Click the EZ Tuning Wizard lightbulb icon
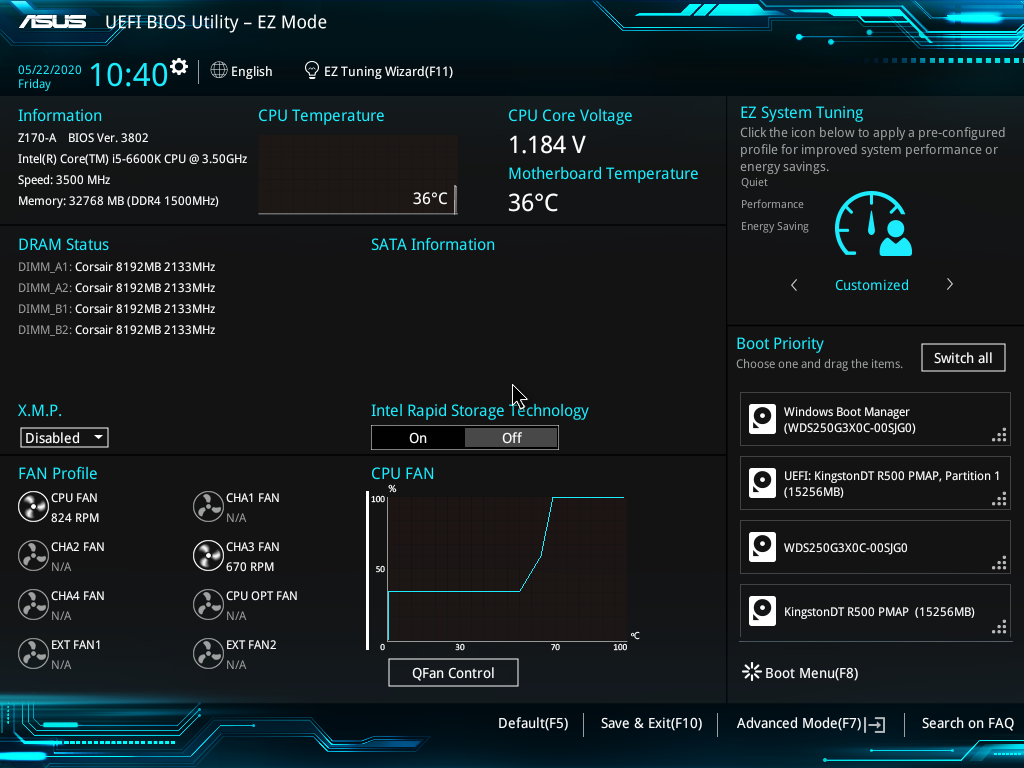Screen dimensions: 1024x768 pyautogui.click(x=312, y=71)
